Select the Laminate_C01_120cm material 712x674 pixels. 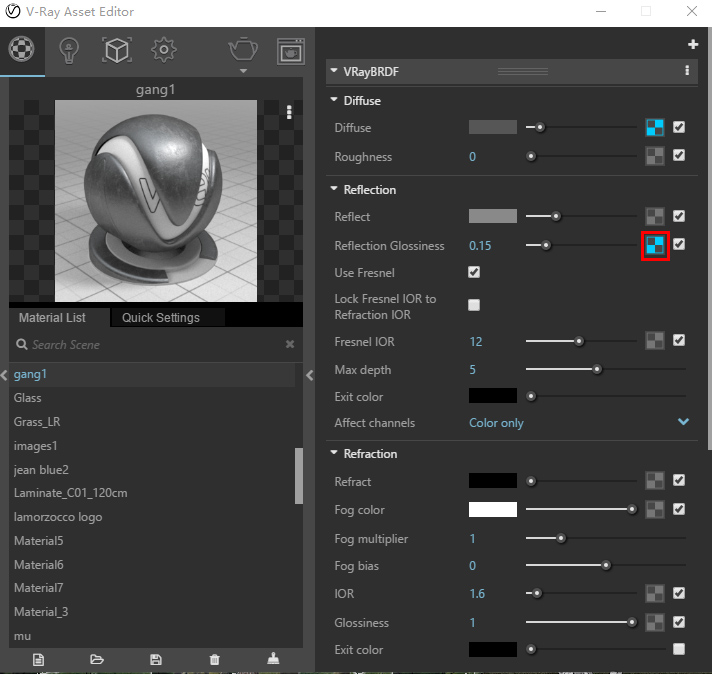pyautogui.click(x=152, y=493)
